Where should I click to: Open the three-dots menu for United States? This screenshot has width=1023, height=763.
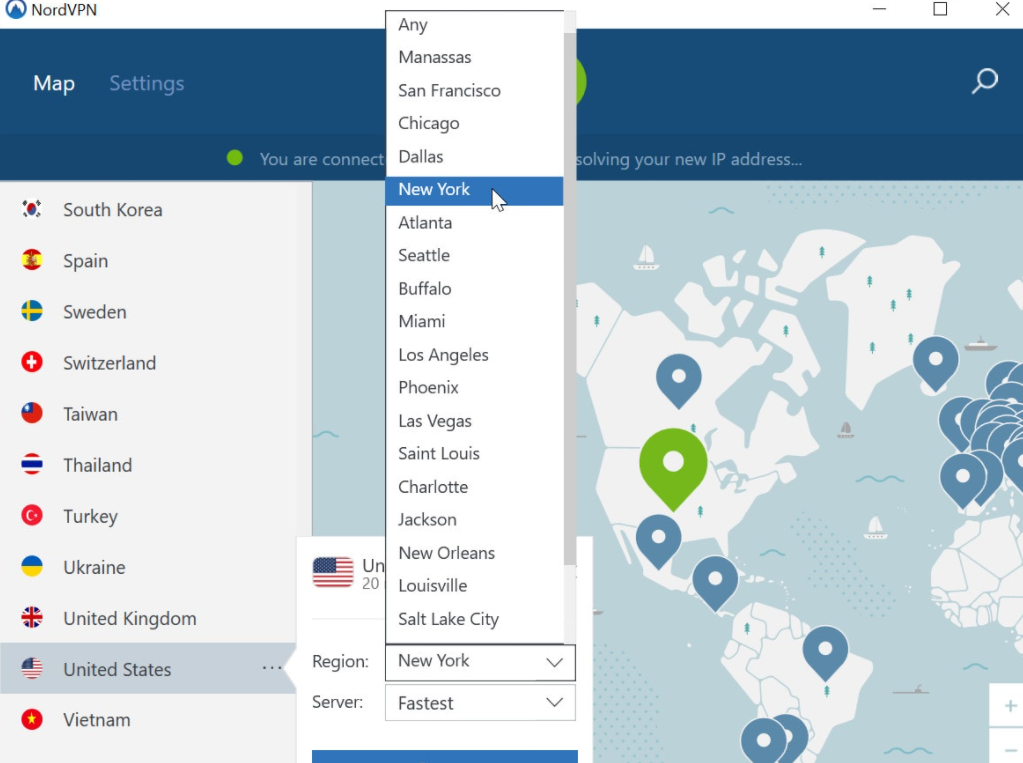(272, 668)
